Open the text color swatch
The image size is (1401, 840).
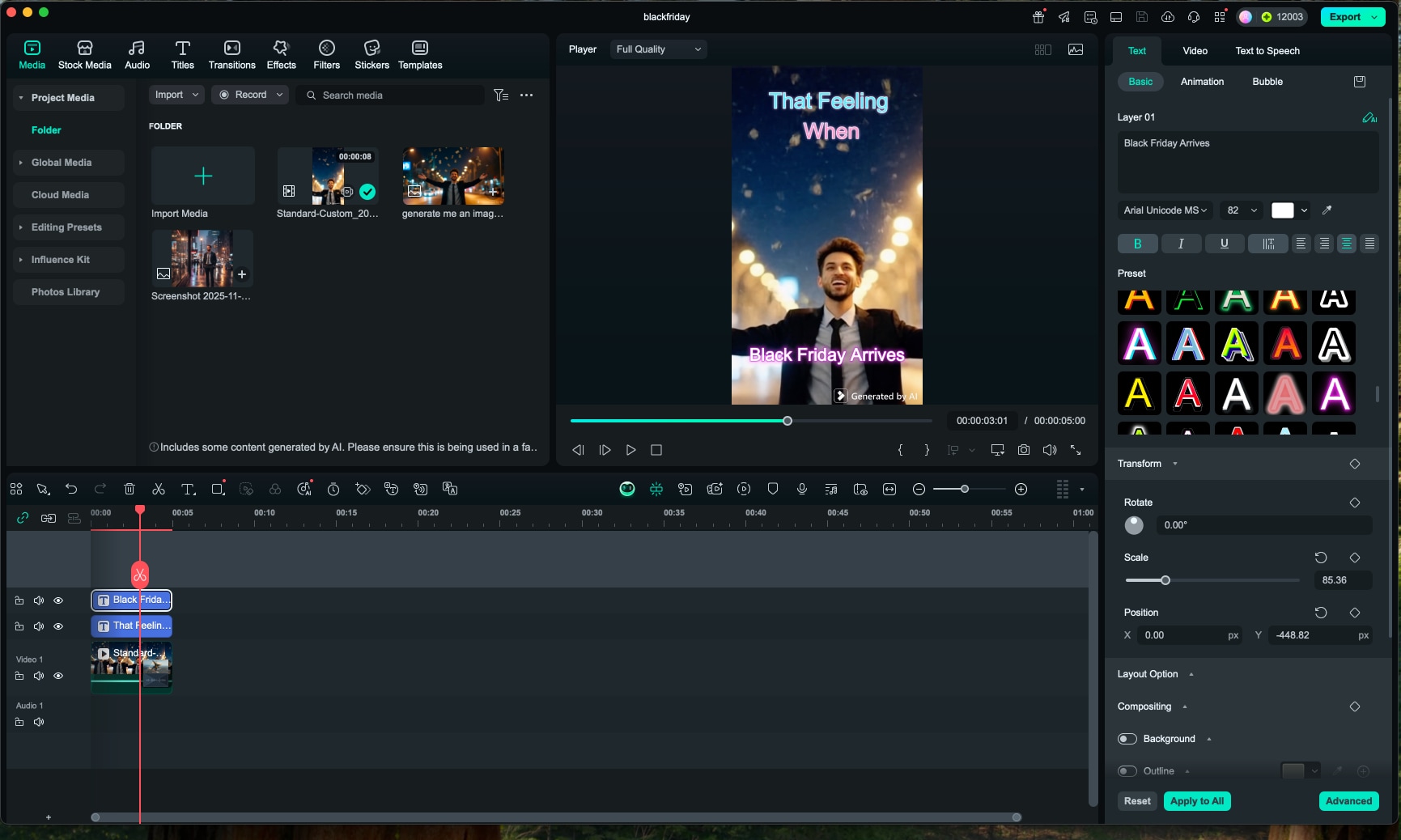1283,210
